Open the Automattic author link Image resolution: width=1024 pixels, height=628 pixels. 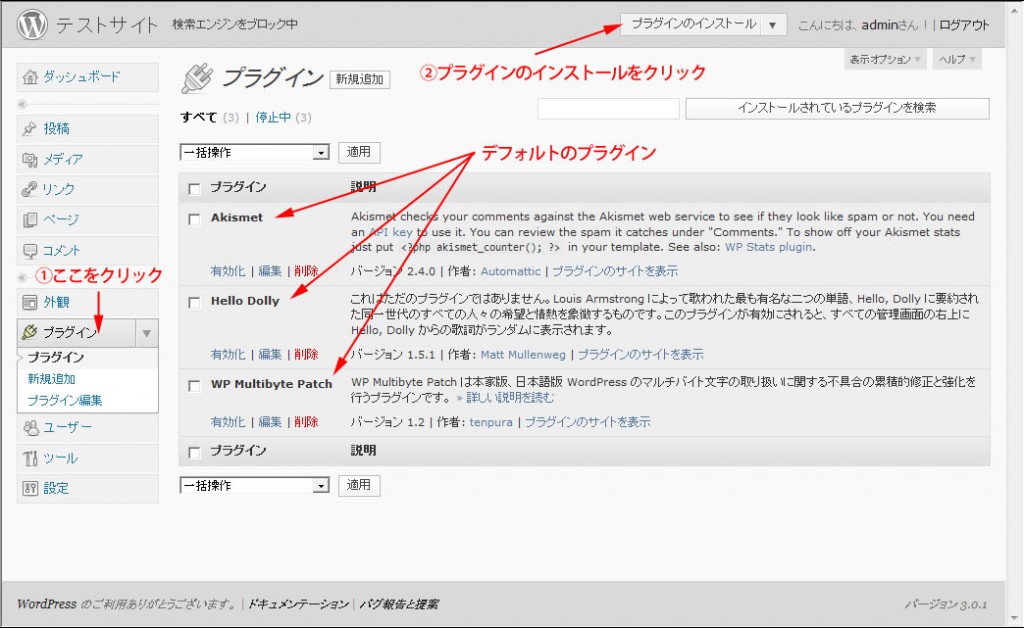[x=511, y=272]
